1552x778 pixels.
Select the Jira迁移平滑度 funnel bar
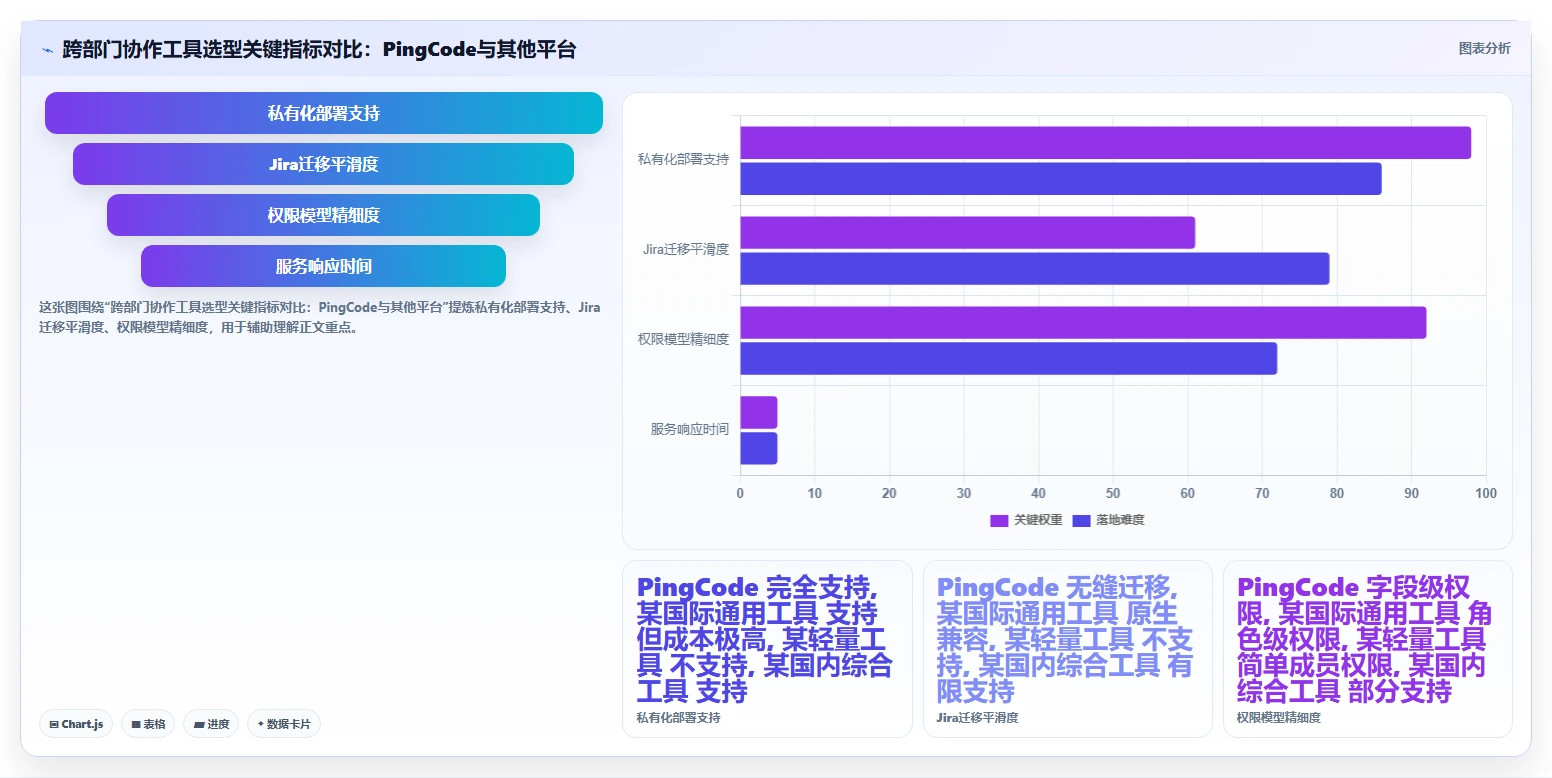[x=323, y=164]
